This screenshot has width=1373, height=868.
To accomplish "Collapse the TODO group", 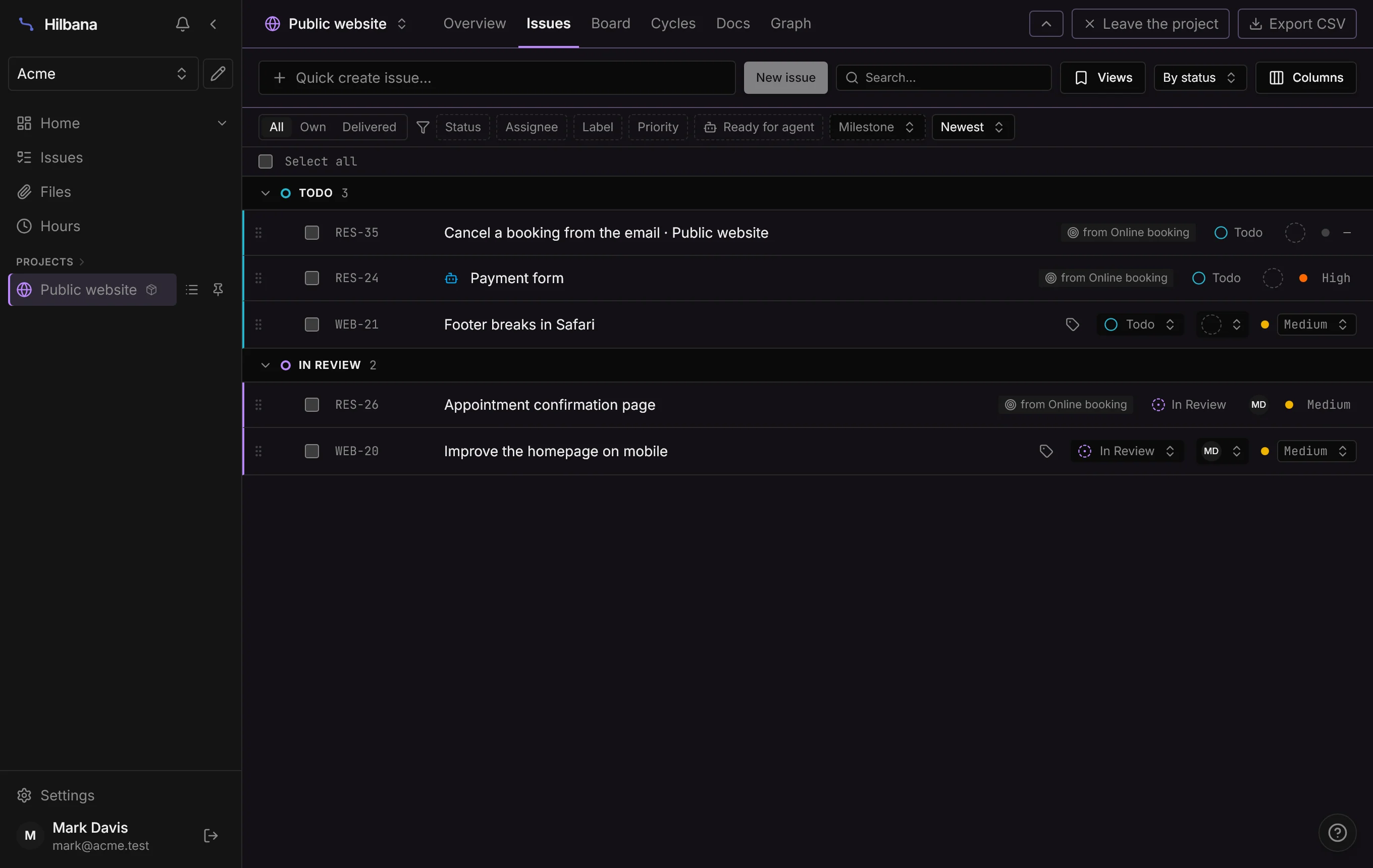I will click(265, 193).
